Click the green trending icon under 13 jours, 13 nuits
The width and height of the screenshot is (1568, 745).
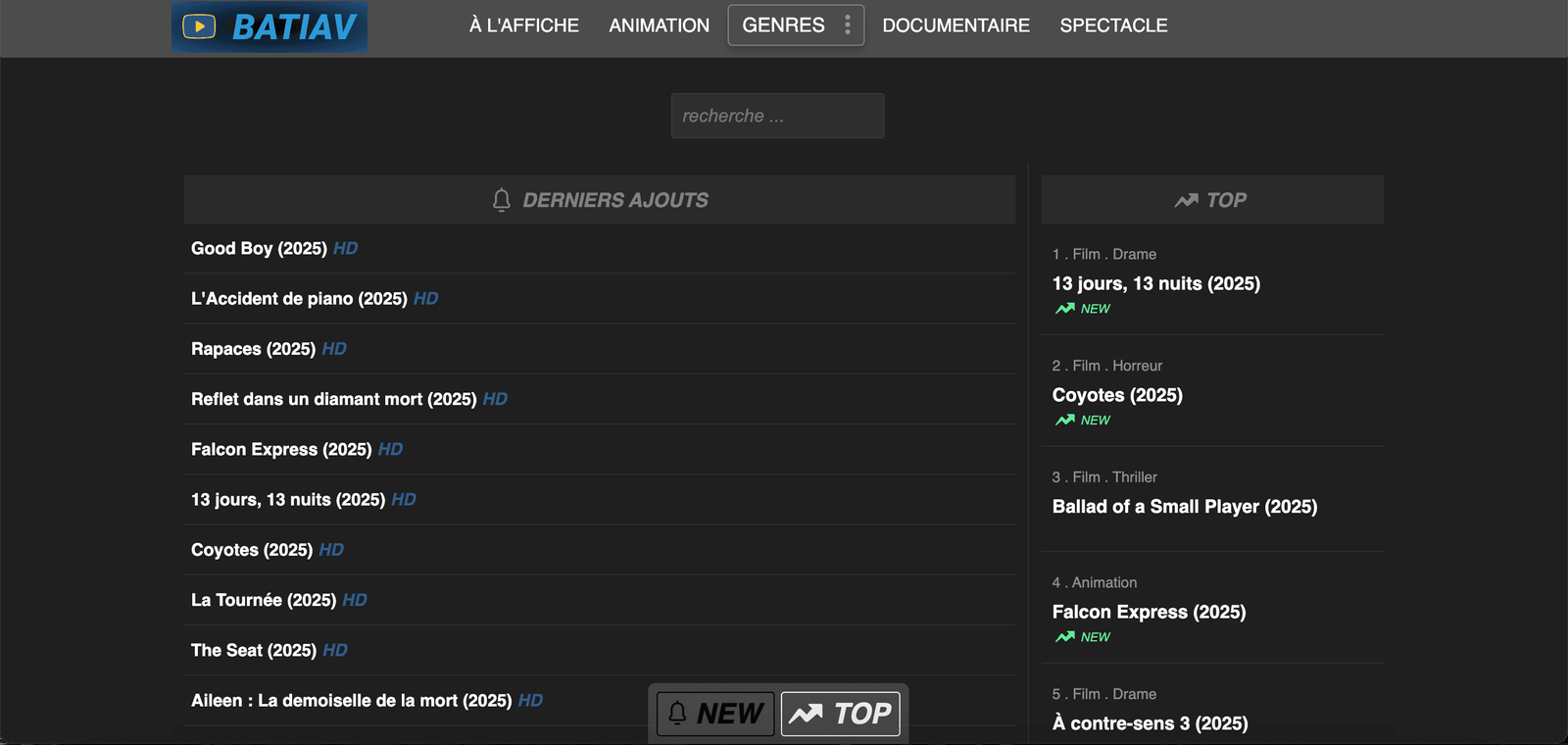1065,308
